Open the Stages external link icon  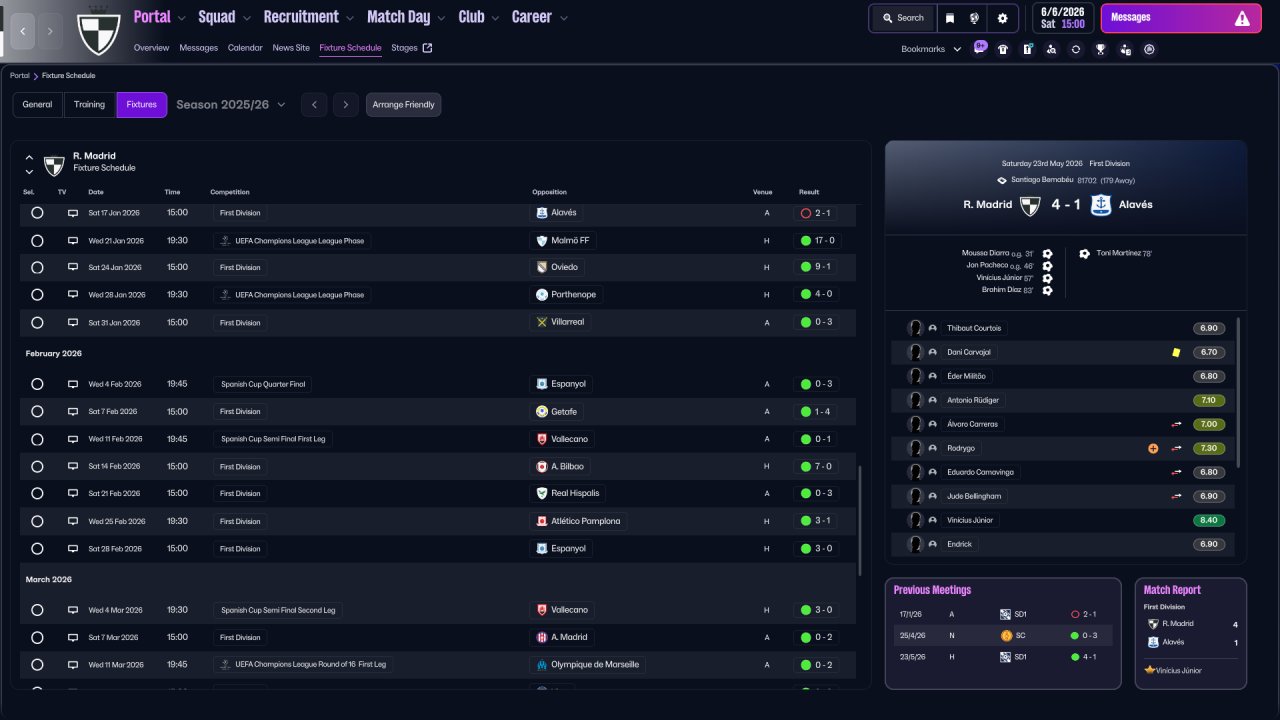427,48
